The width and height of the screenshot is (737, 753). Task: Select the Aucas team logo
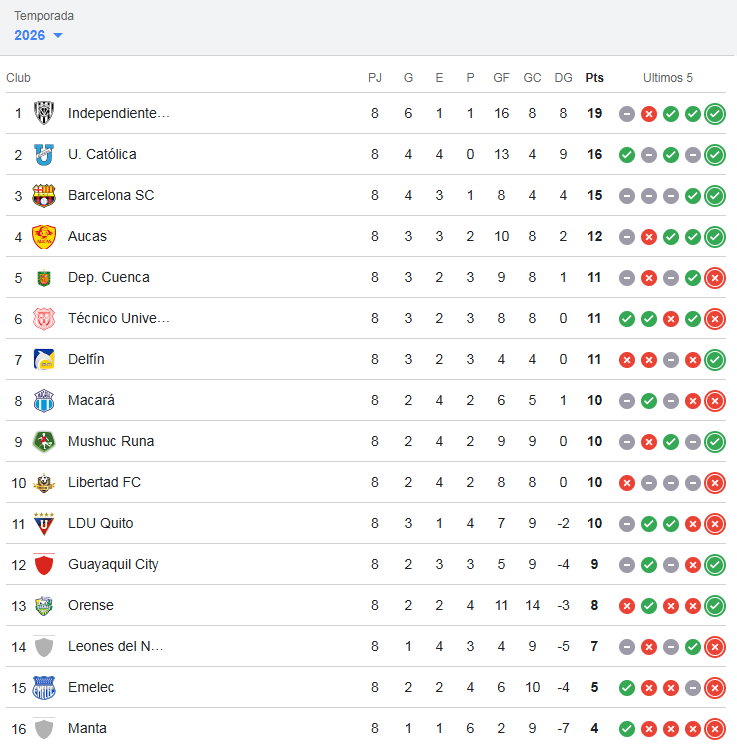coord(44,236)
